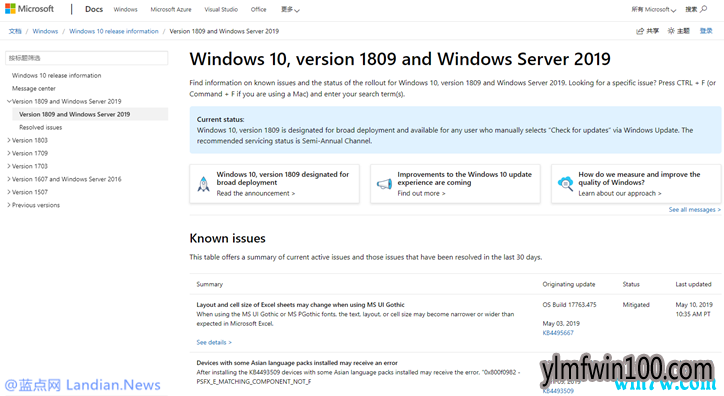Click 'How do we measure and improve' card title
This screenshot has height=396, width=724.
point(639,178)
